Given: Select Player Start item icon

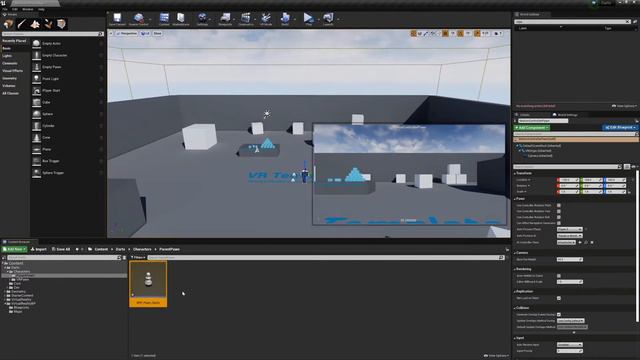Looking at the screenshot, I should coord(36,91).
